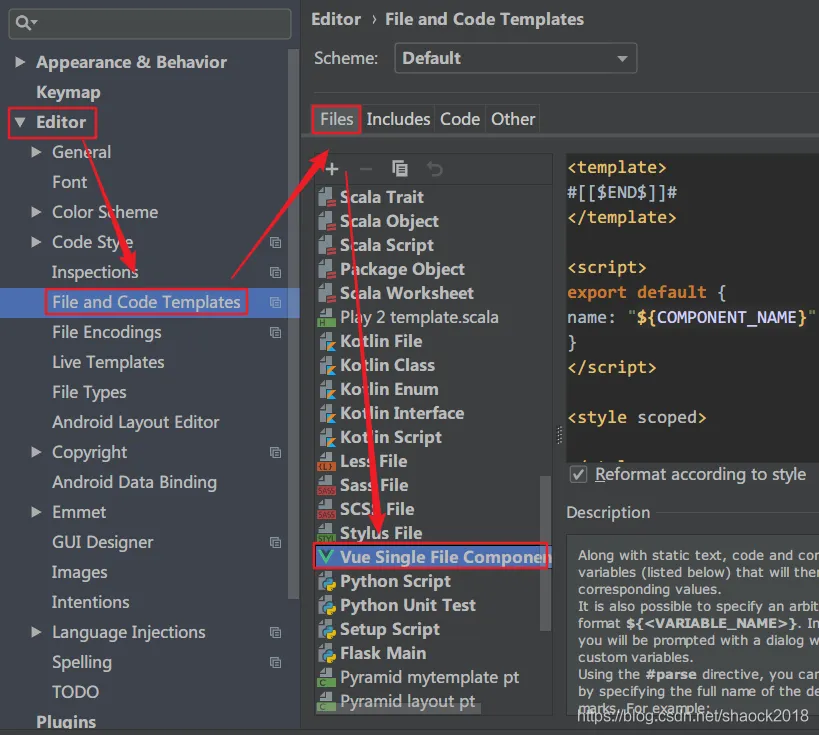The image size is (819, 735).
Task: Click project-level icon beside Spelling
Action: pos(275,663)
